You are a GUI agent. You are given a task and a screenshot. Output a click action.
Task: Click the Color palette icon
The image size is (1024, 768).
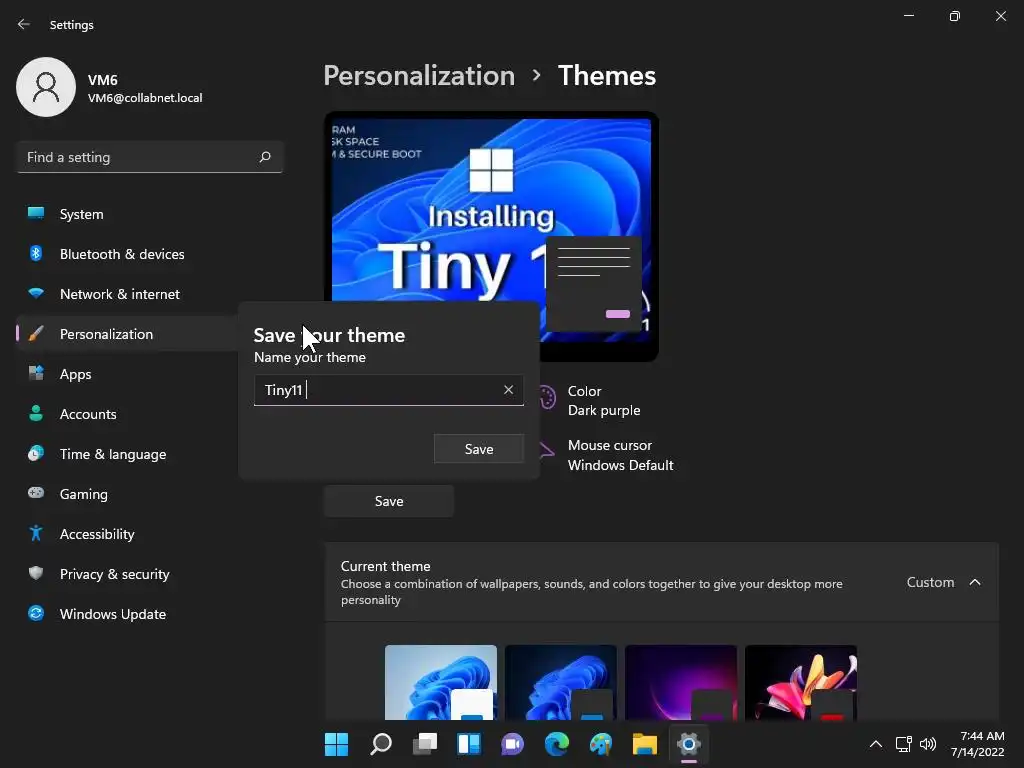[547, 397]
